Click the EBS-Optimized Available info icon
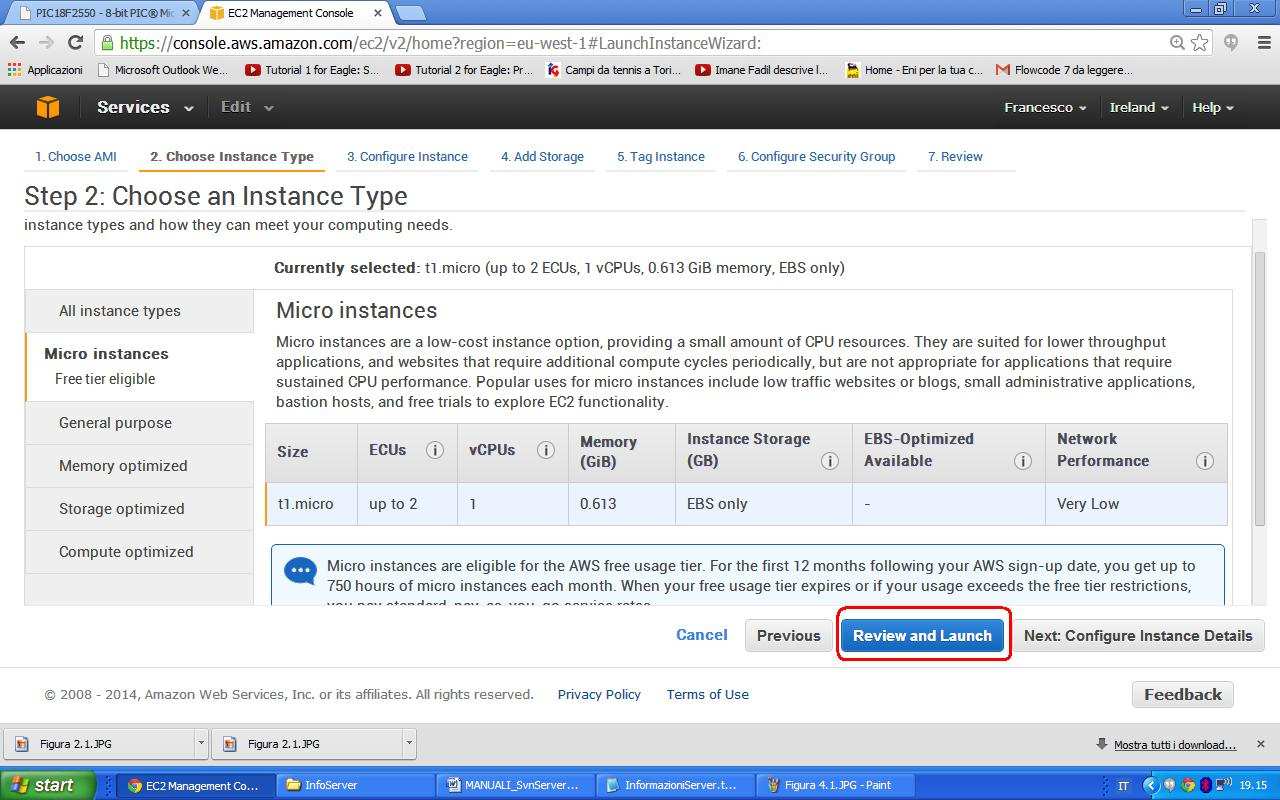Screen dimensions: 1280x800 coord(1022,461)
